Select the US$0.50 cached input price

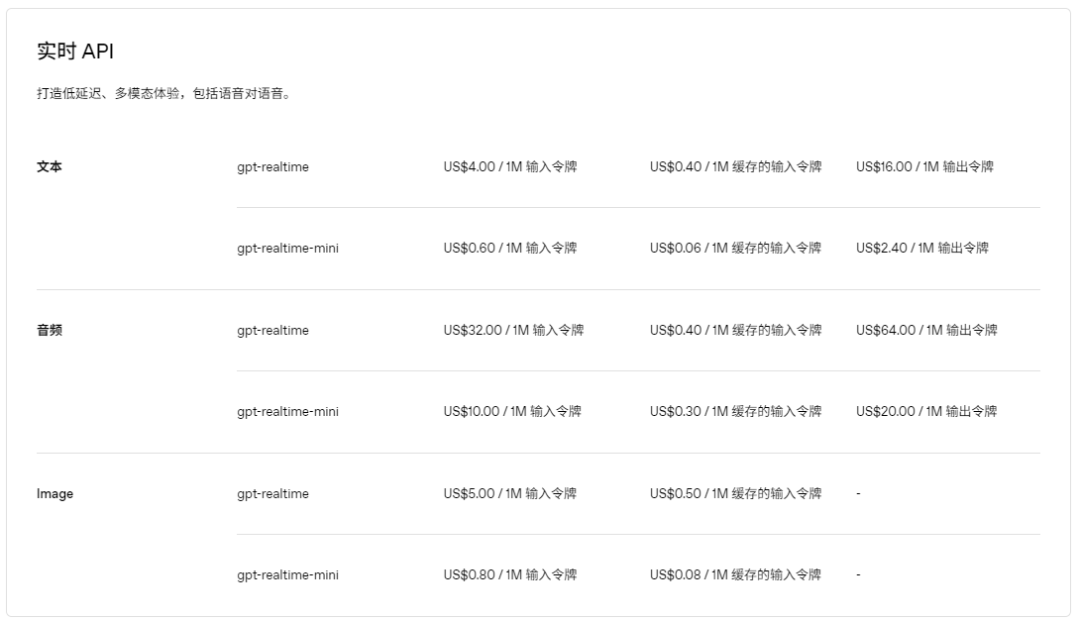pyautogui.click(x=735, y=494)
